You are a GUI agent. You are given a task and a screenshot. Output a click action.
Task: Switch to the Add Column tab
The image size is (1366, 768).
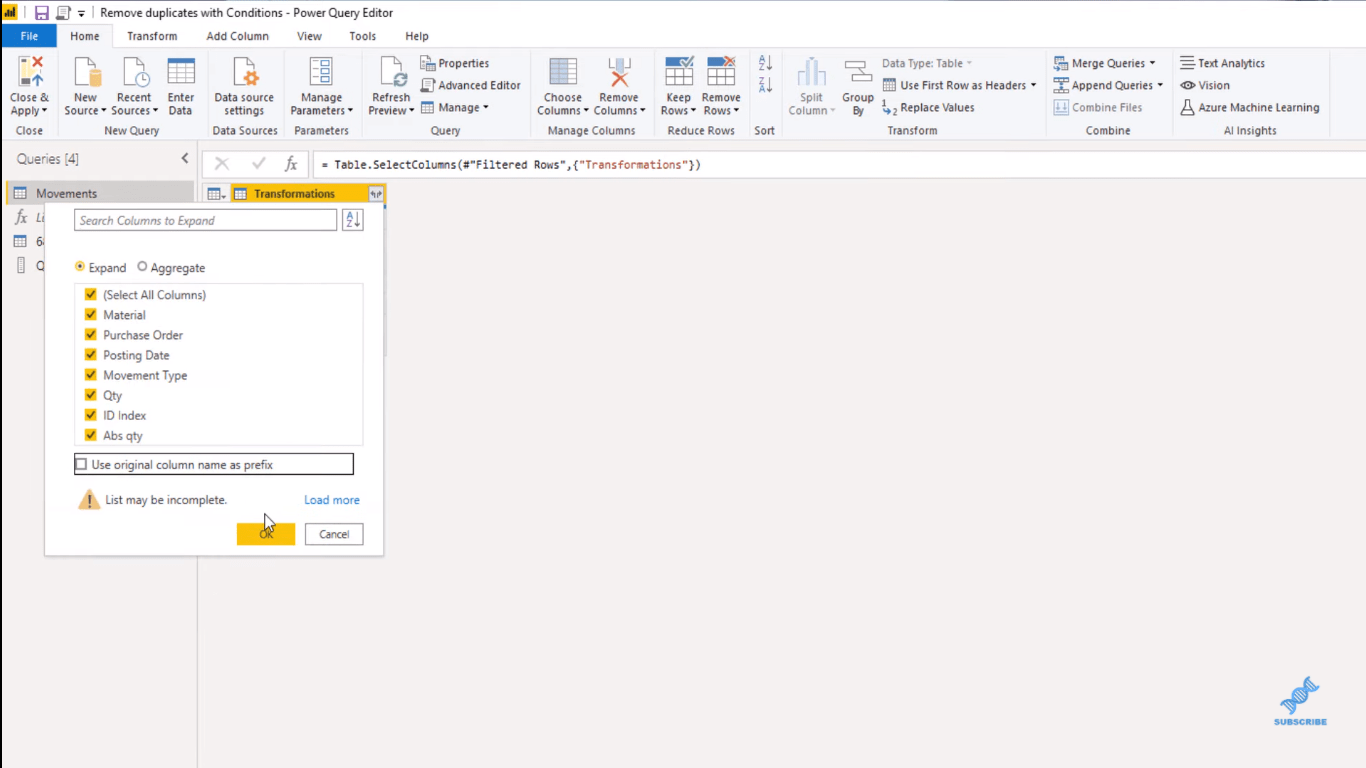pos(237,36)
